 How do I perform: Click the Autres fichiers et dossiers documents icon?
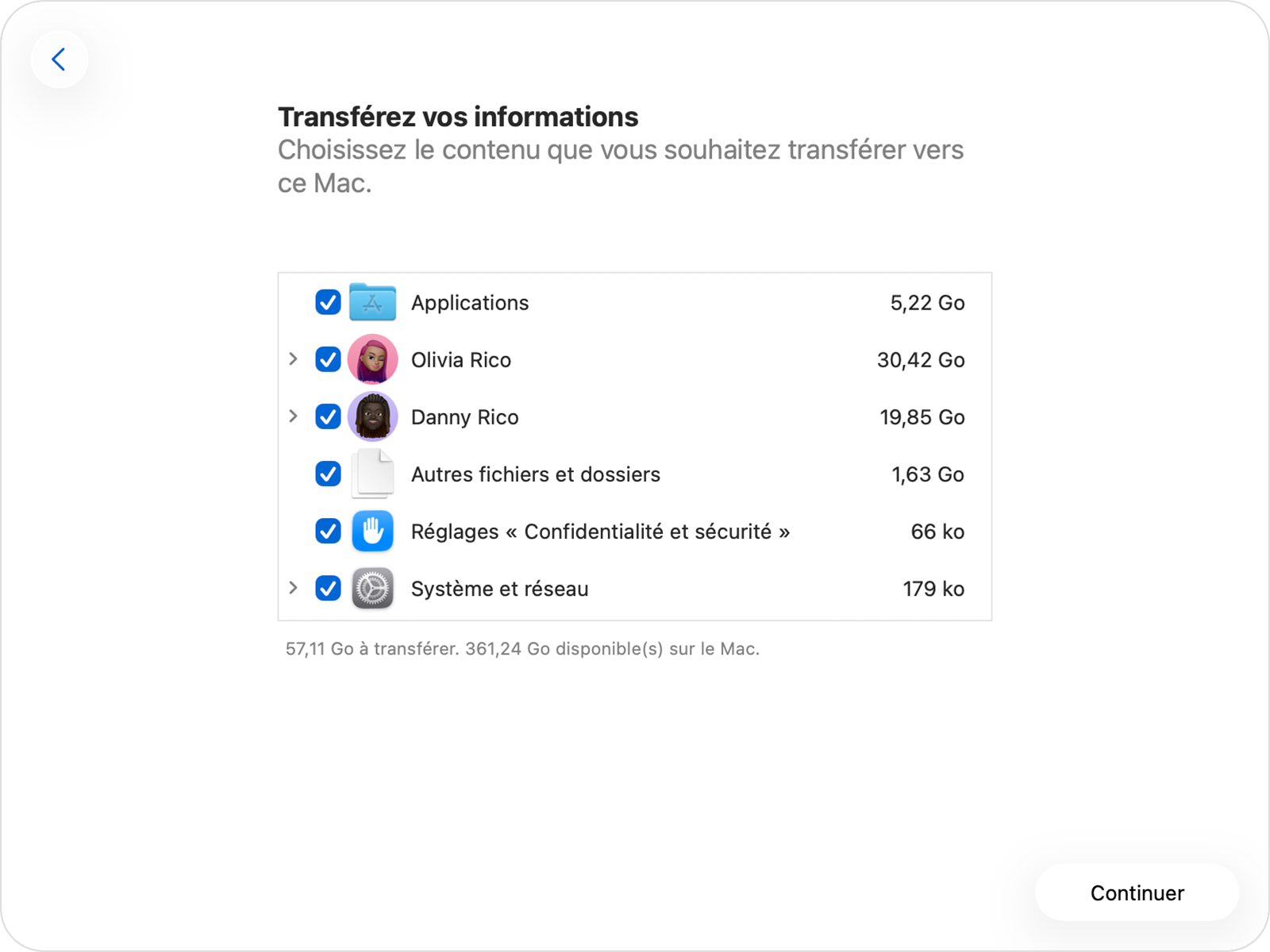[373, 474]
